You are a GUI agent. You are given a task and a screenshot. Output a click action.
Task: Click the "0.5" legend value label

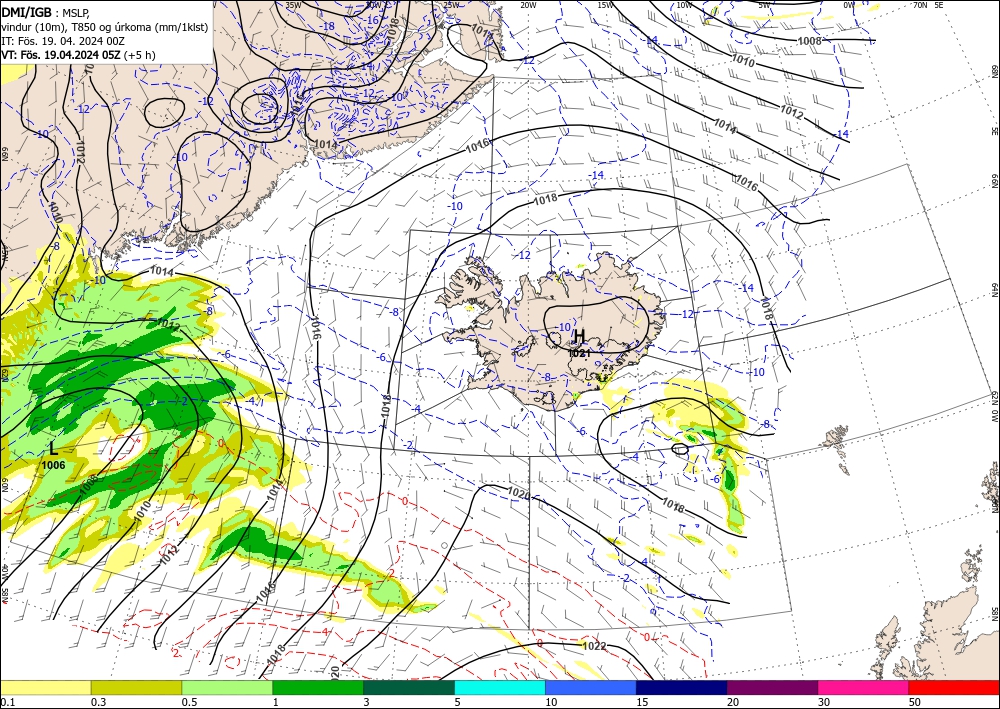(x=188, y=702)
